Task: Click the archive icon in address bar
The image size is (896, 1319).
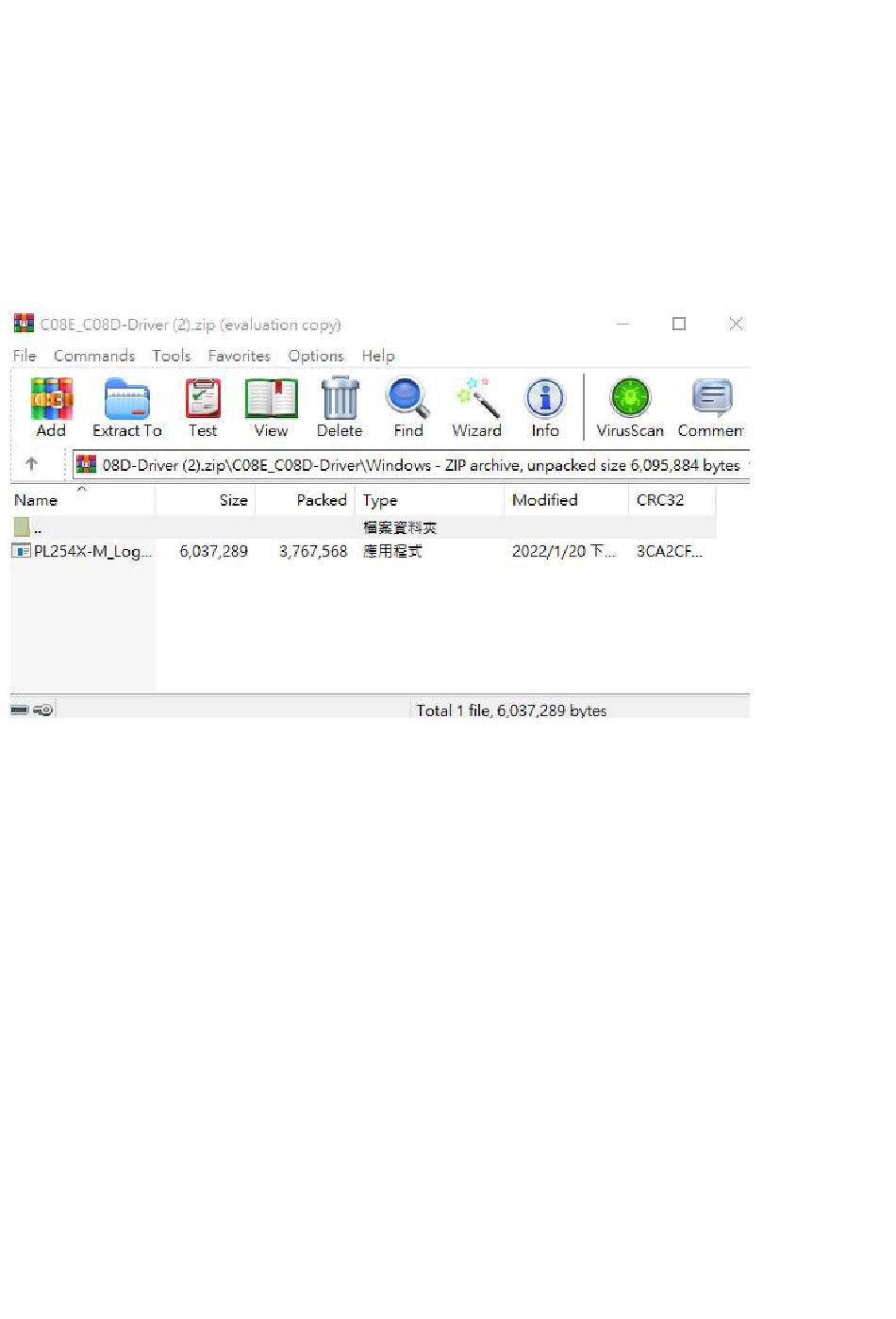Action: pyautogui.click(x=87, y=464)
